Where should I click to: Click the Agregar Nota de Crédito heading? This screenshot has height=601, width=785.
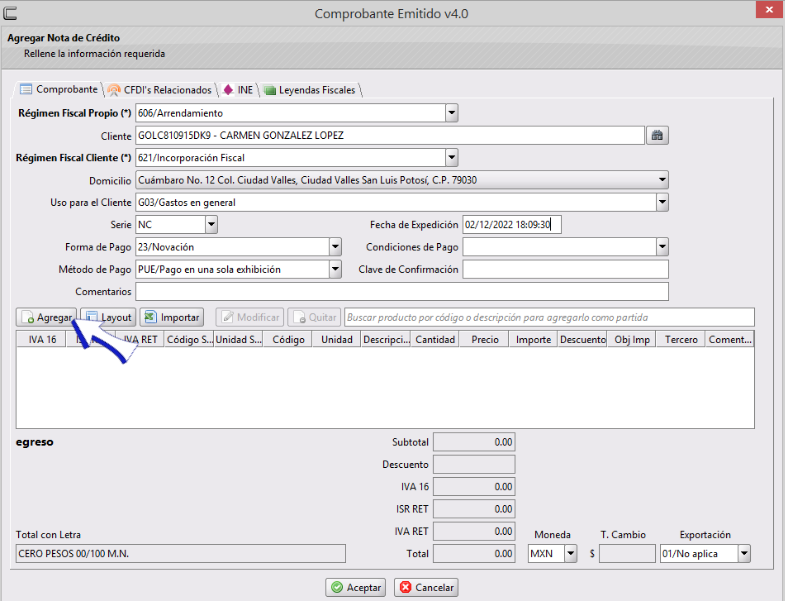coord(64,38)
